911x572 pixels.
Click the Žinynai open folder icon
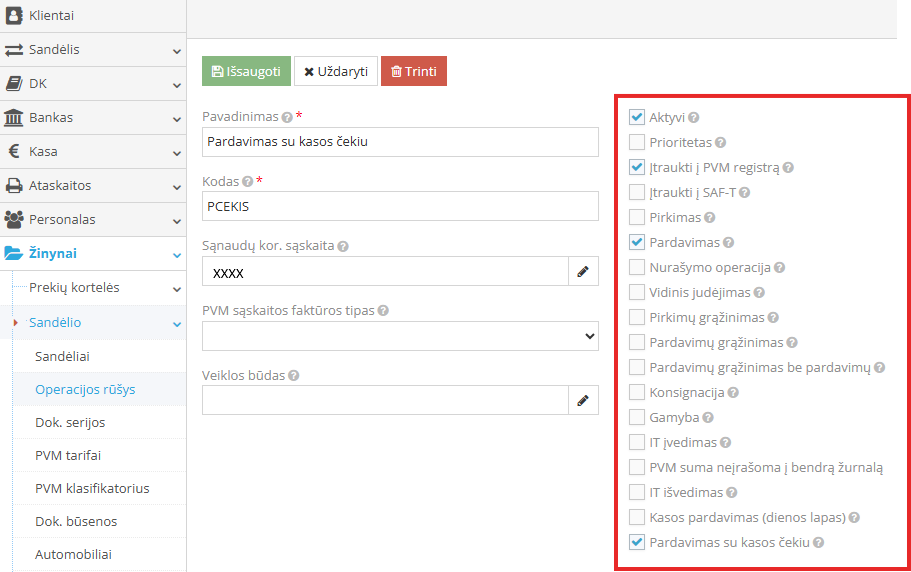tap(14, 253)
